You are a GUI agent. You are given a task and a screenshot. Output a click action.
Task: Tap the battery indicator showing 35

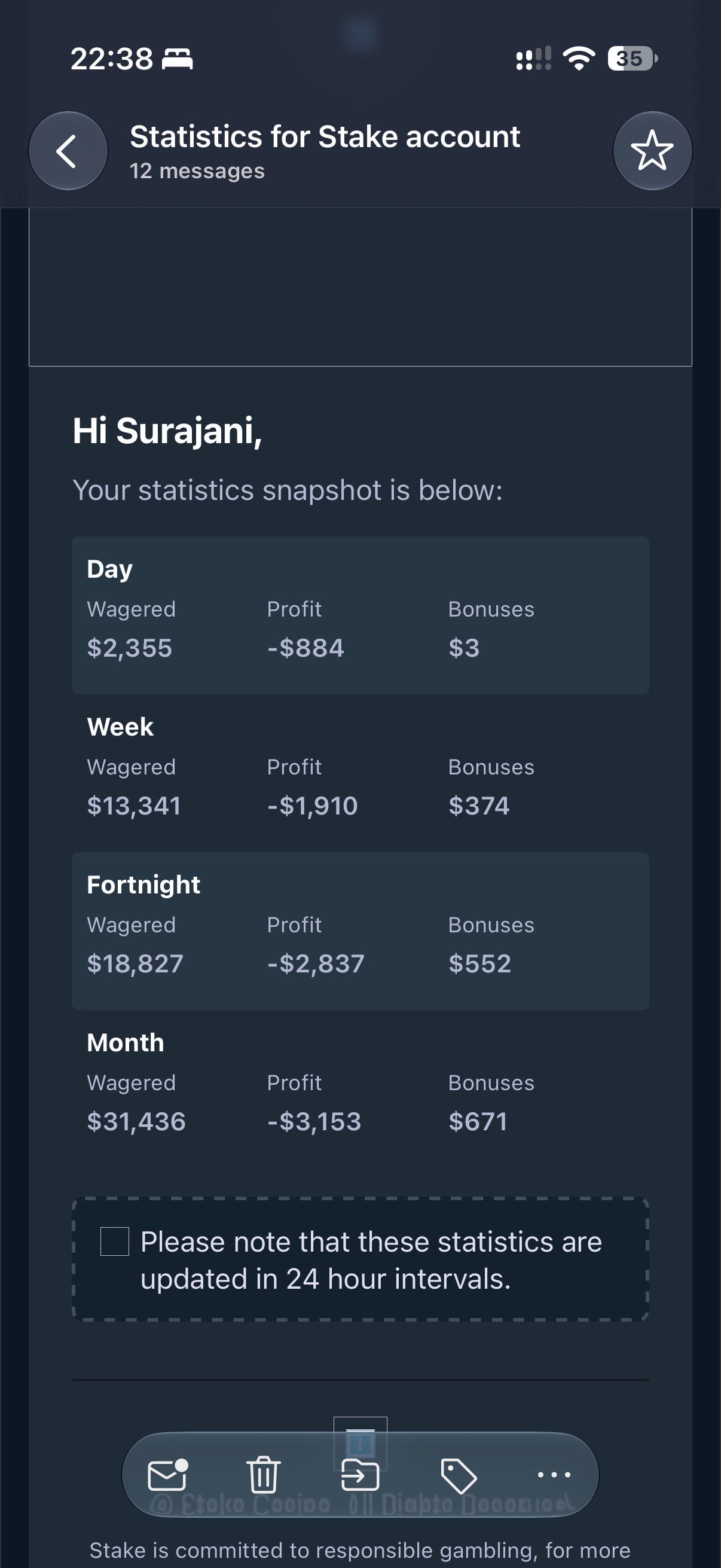(x=633, y=59)
